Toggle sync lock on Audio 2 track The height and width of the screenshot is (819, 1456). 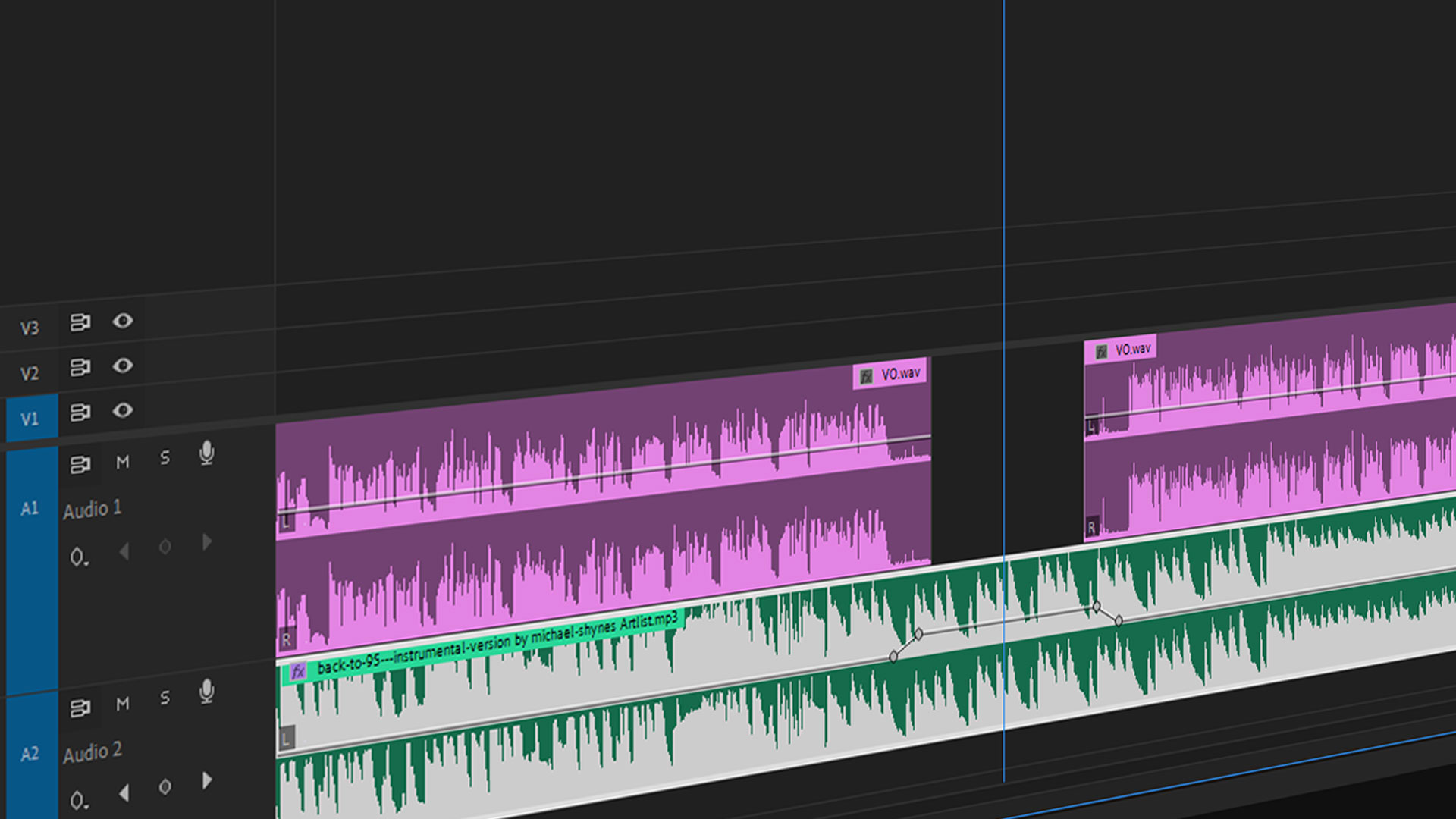coord(80,708)
